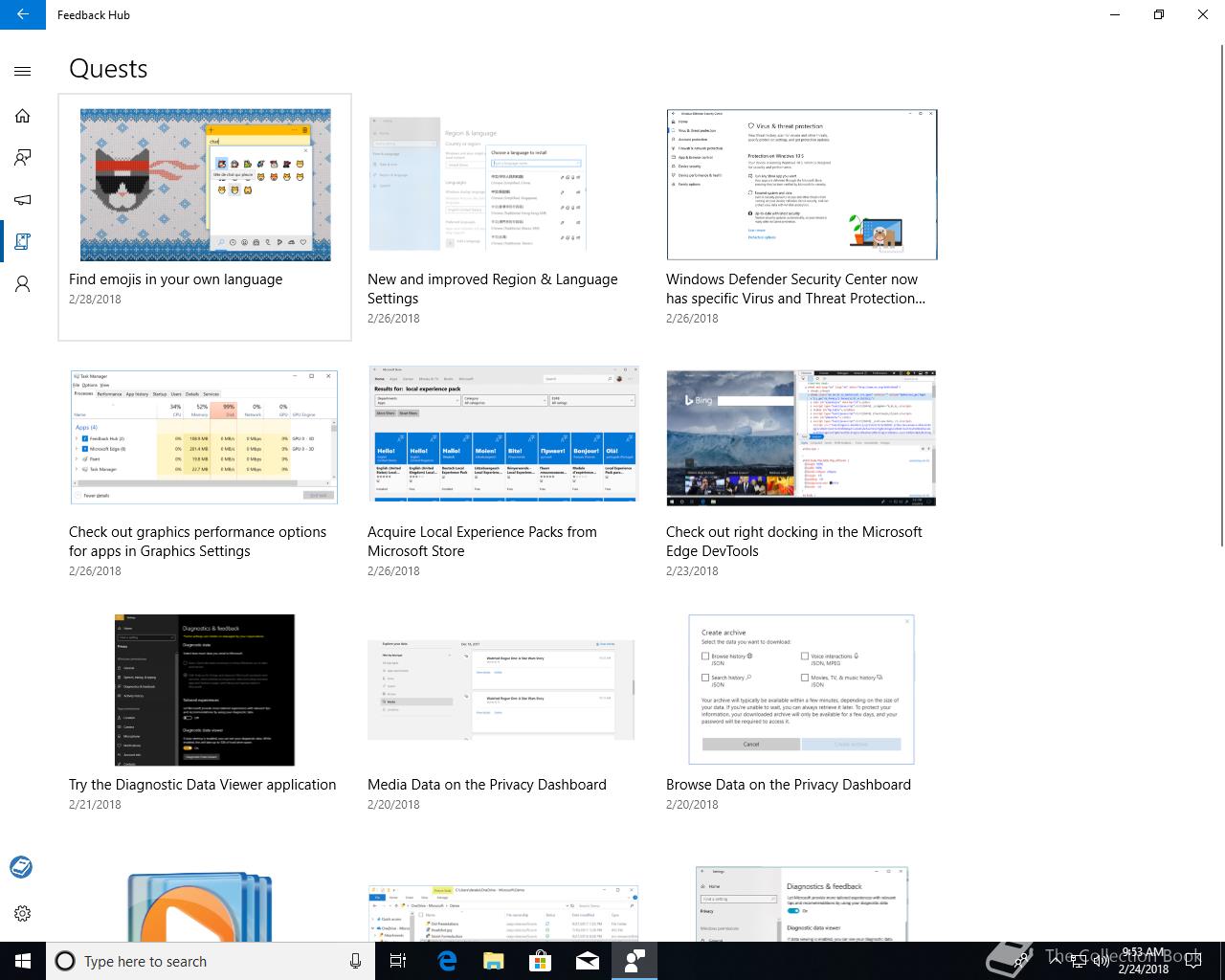Open 'Browse Data on the Privacy Dashboard'
This screenshot has height=980, width=1225.
click(x=789, y=785)
